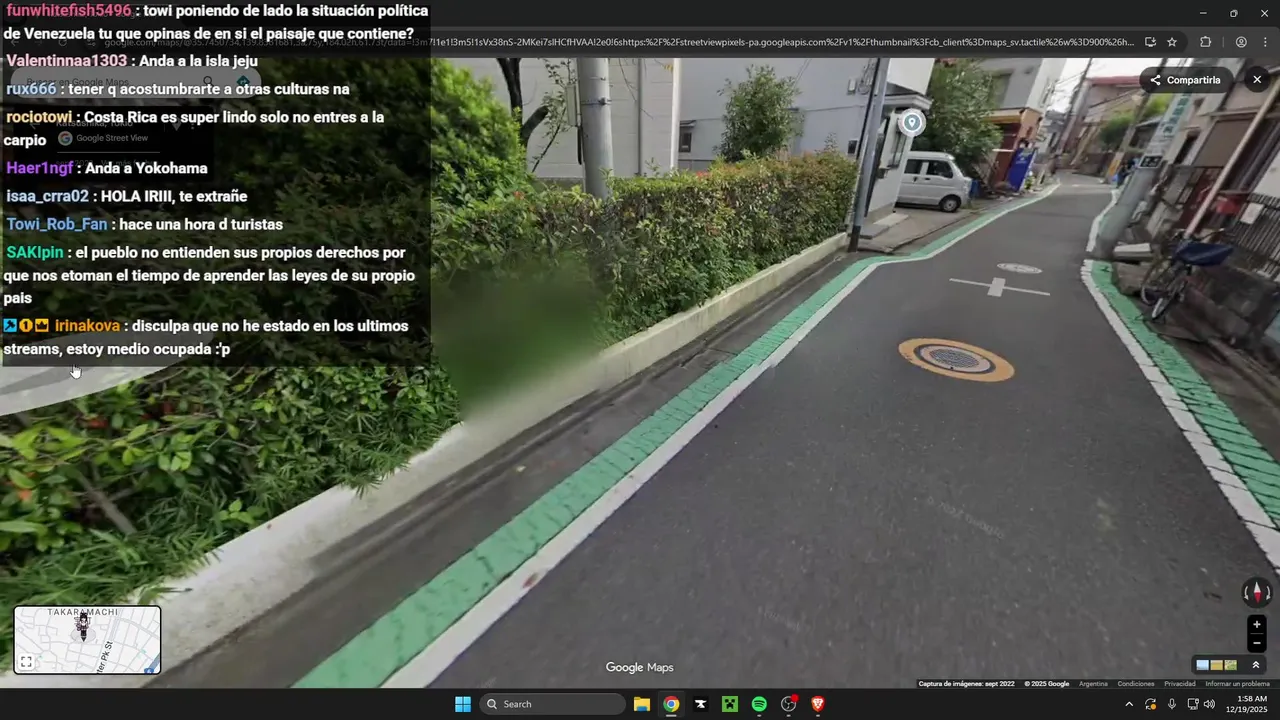Click rux666 username in chat

tap(31, 89)
